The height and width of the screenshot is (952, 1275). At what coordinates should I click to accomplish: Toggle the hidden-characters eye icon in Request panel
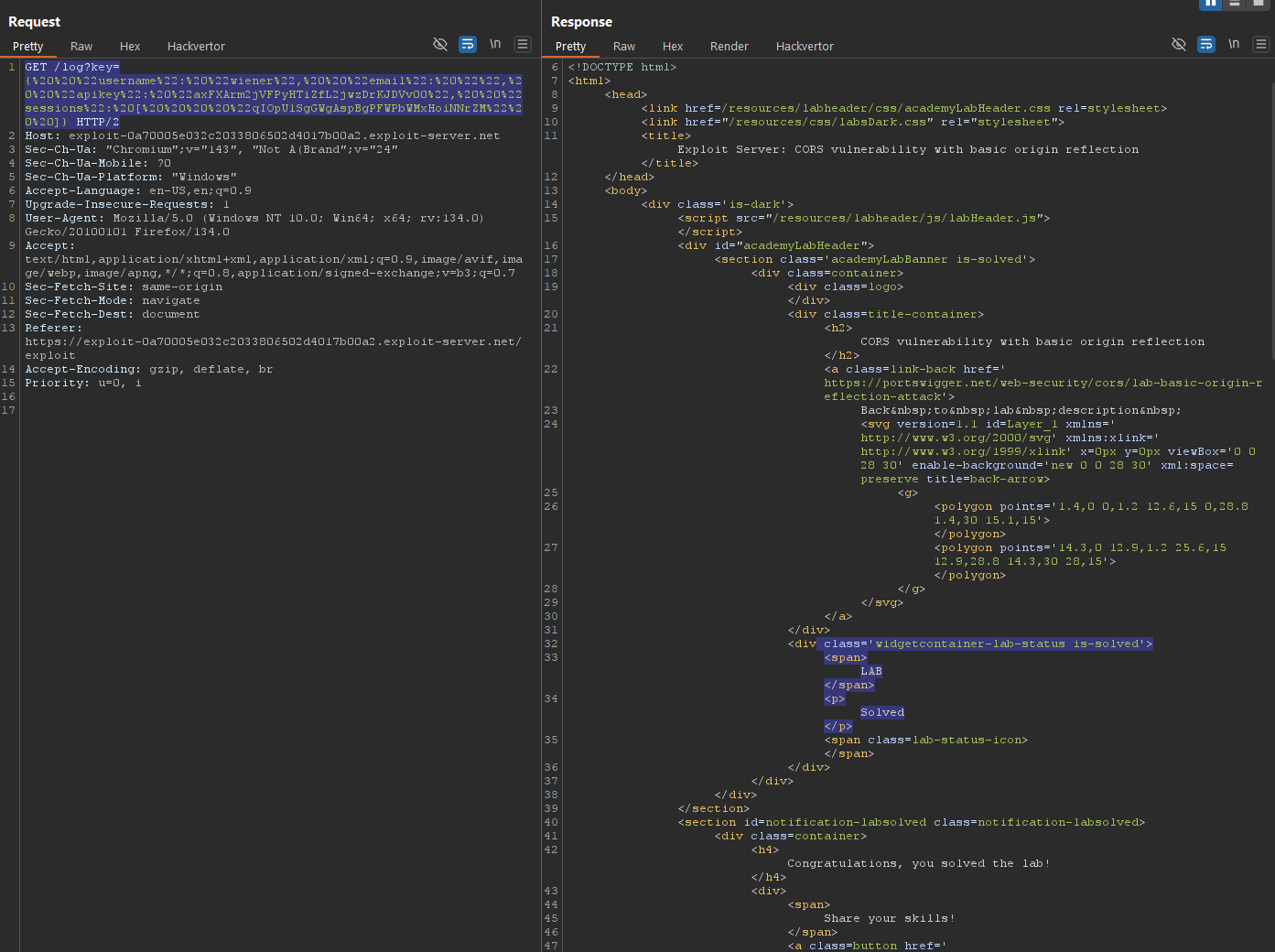(x=440, y=44)
